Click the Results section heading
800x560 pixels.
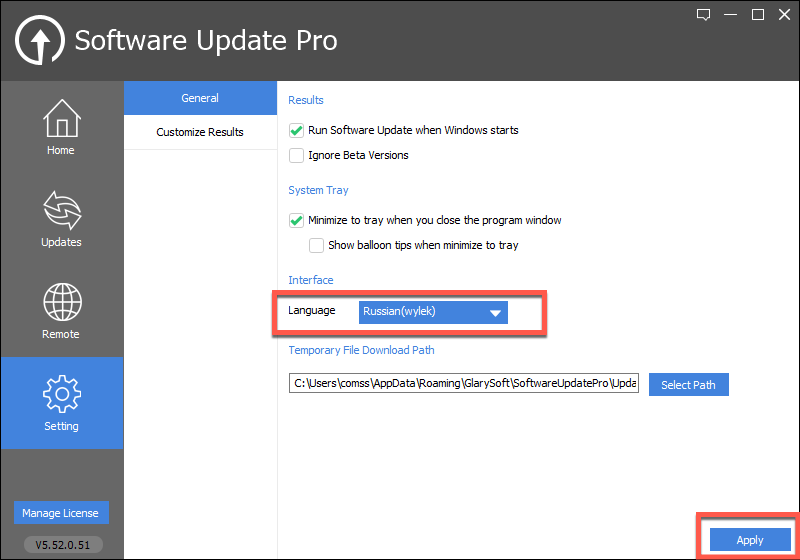[x=306, y=100]
